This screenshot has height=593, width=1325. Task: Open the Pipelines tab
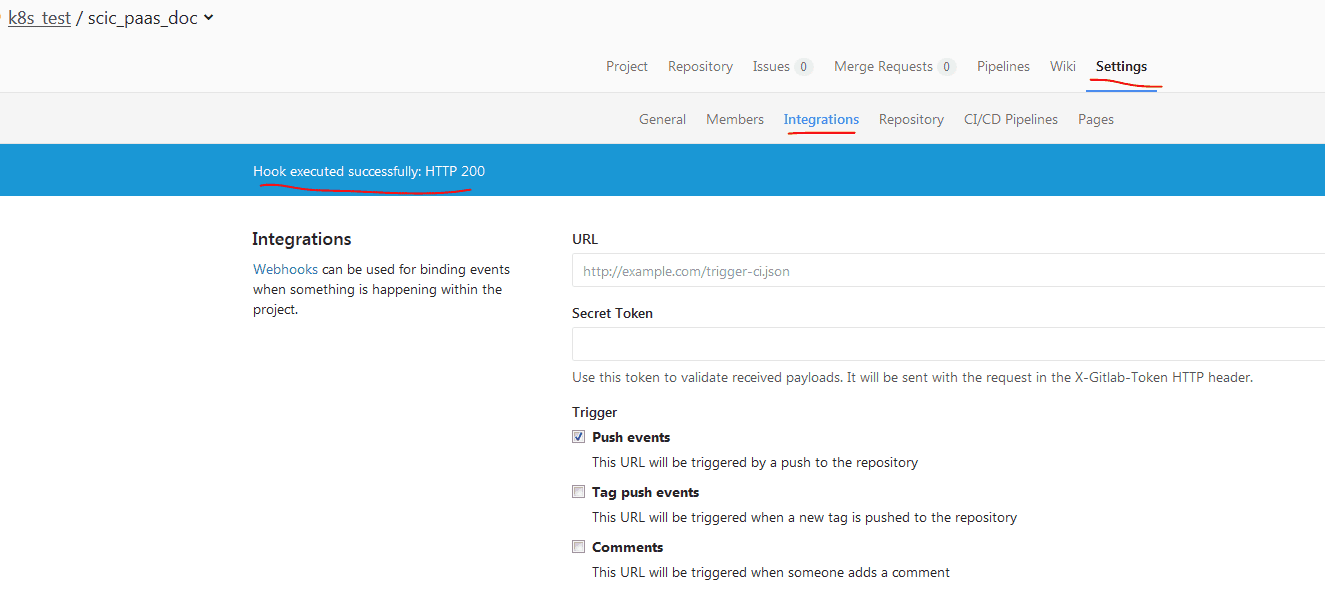tap(1003, 66)
